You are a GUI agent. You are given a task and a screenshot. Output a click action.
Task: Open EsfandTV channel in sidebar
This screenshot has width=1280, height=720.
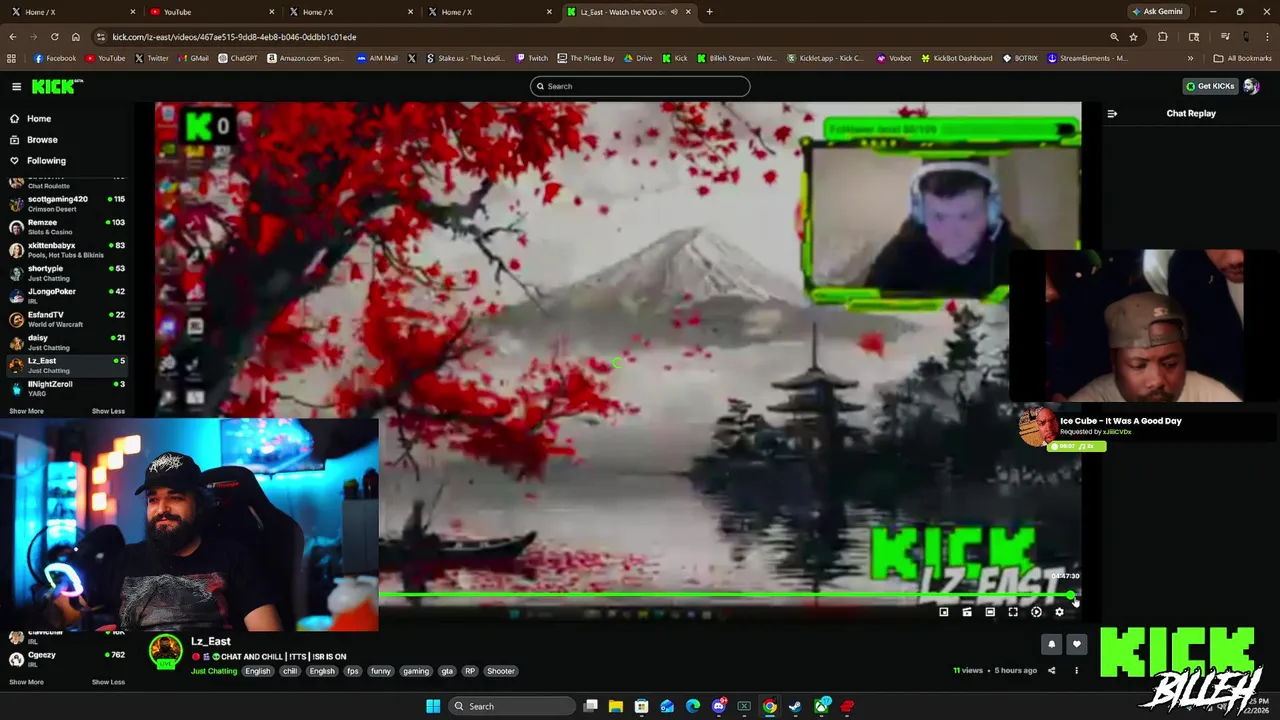(68, 318)
